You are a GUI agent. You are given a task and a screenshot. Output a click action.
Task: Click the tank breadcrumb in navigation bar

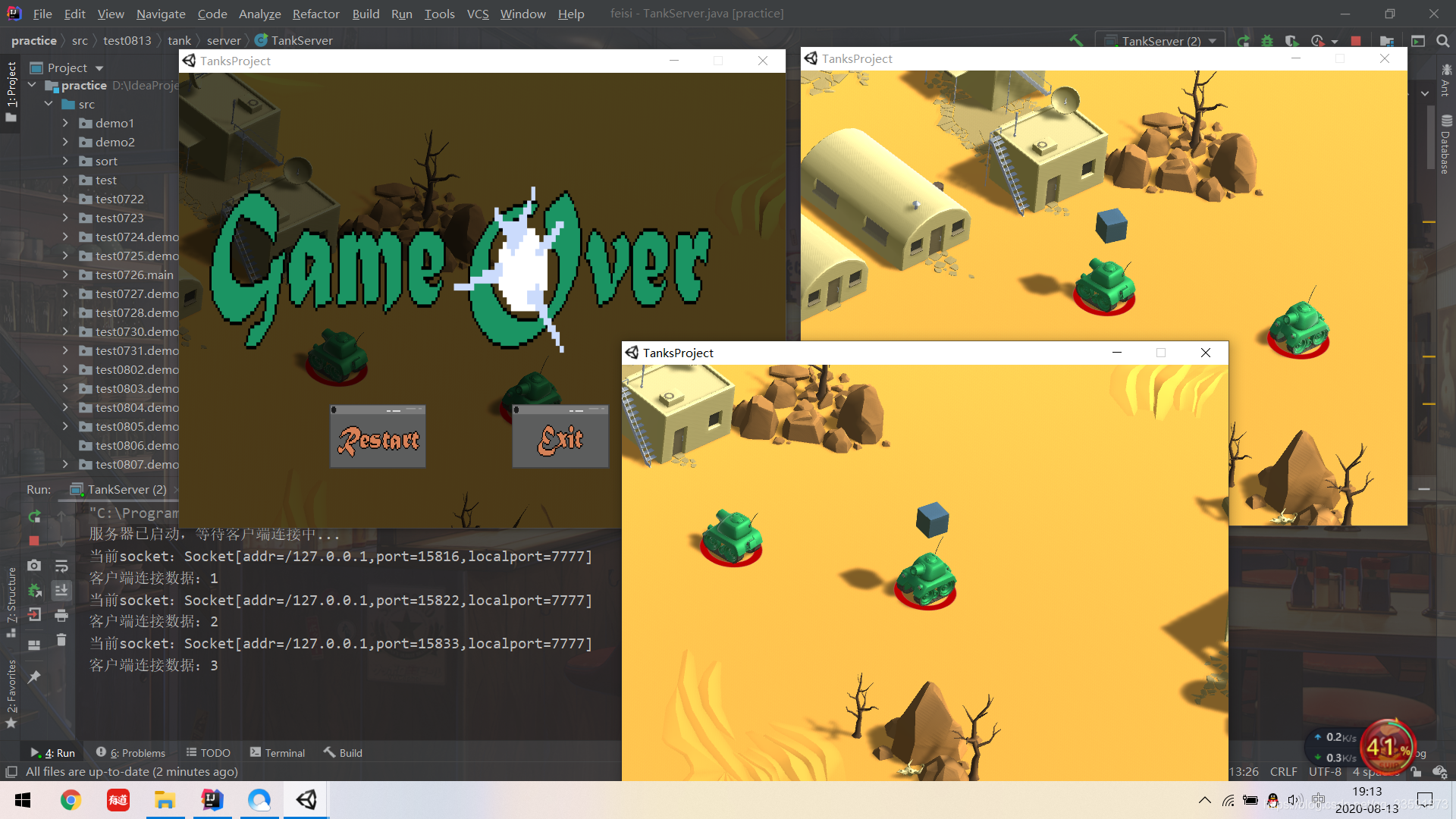tap(179, 40)
